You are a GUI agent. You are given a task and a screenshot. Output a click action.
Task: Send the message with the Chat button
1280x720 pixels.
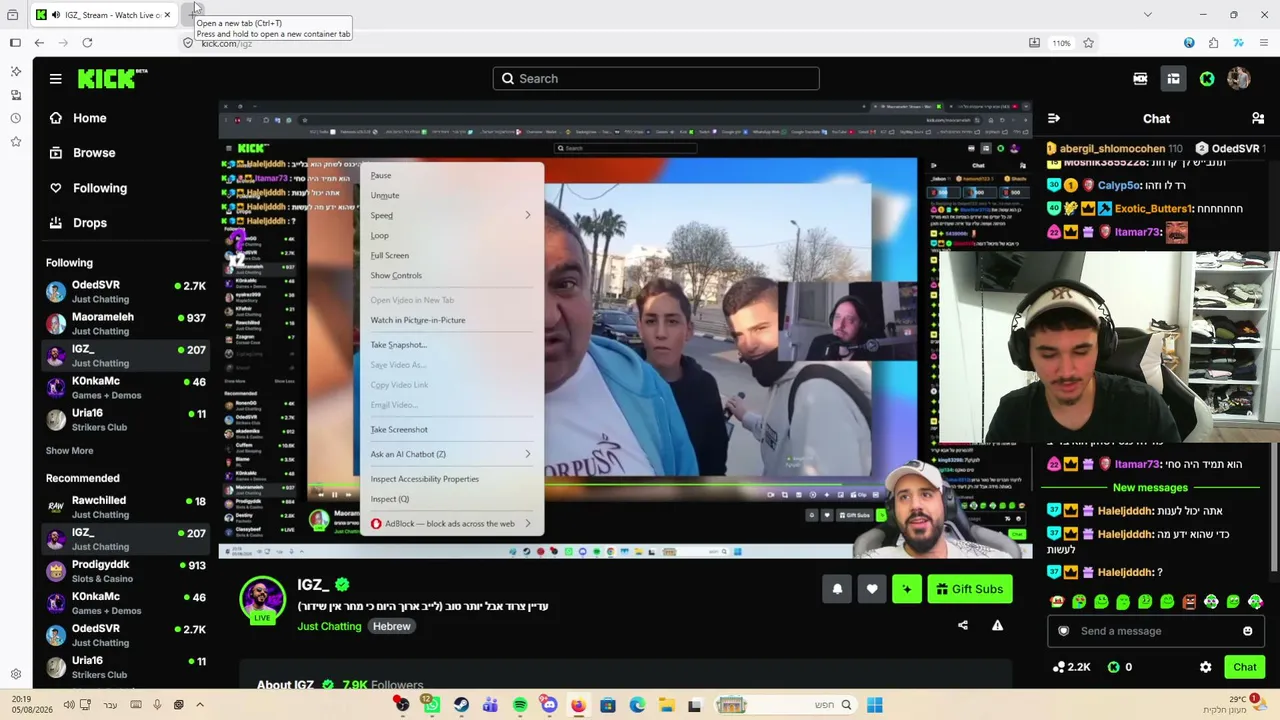pyautogui.click(x=1245, y=667)
